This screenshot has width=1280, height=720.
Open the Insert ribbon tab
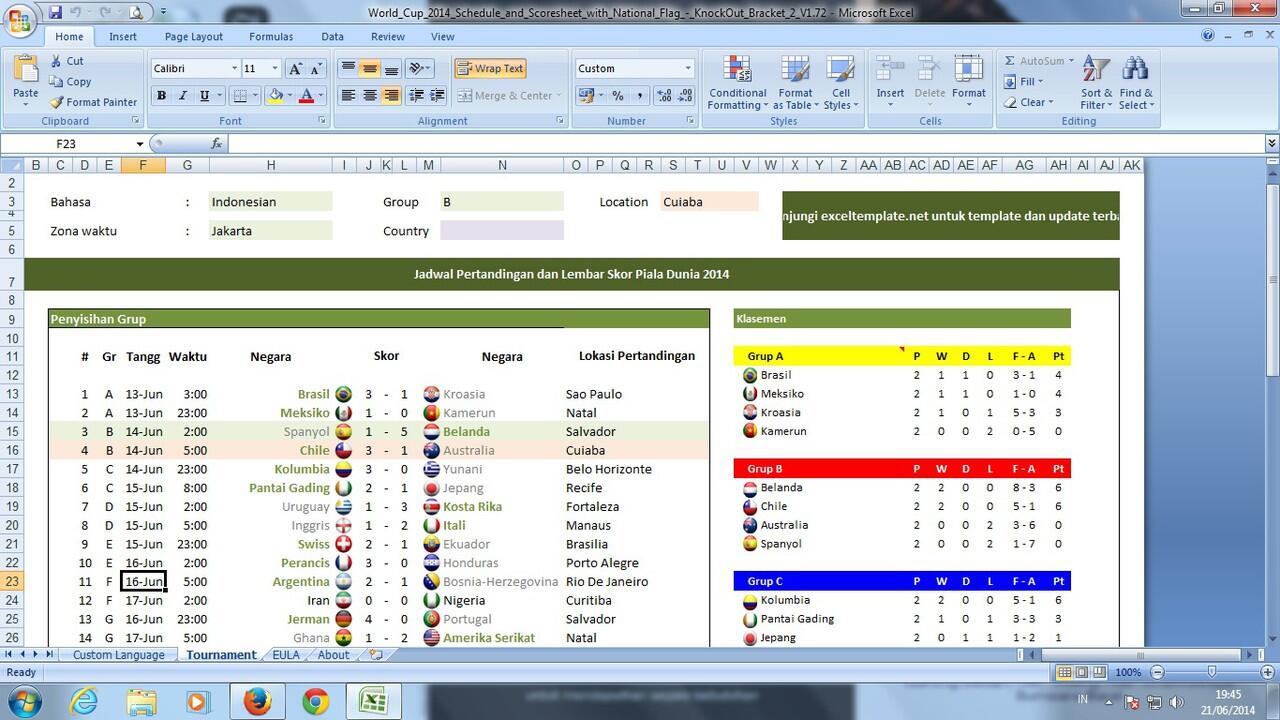coord(123,37)
